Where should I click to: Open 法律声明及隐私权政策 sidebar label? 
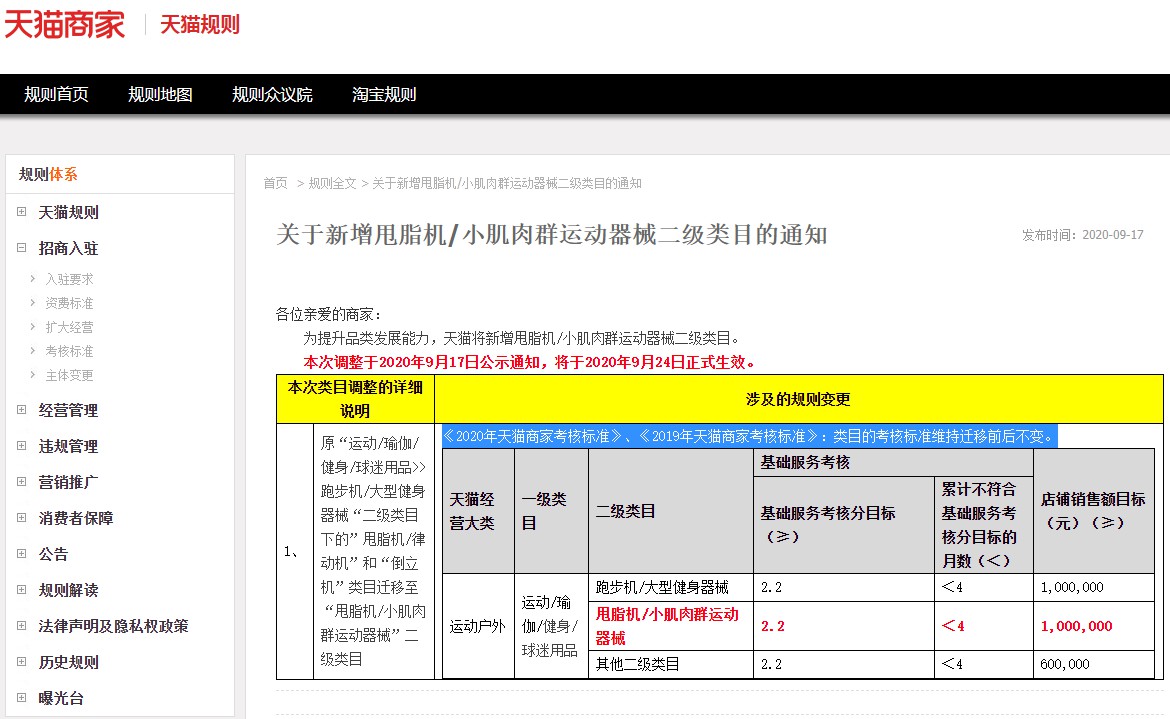pos(113,626)
